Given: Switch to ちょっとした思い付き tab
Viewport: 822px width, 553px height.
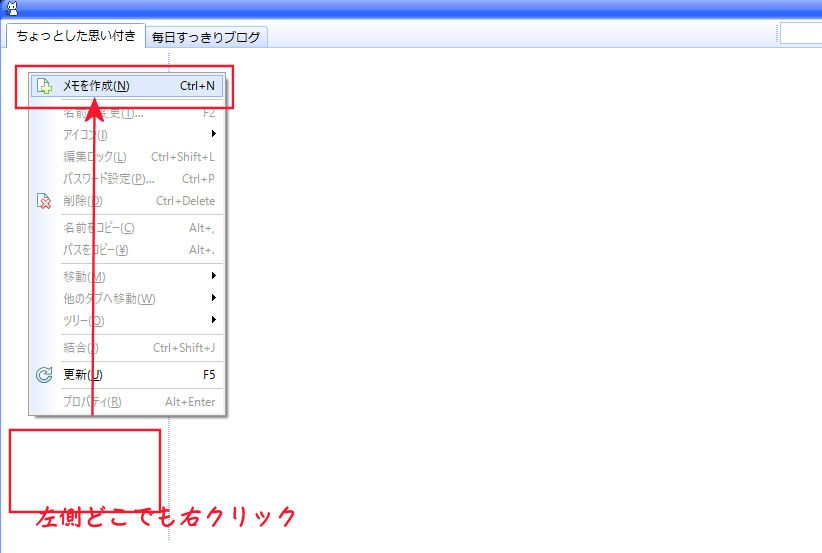Looking at the screenshot, I should coord(75,36).
